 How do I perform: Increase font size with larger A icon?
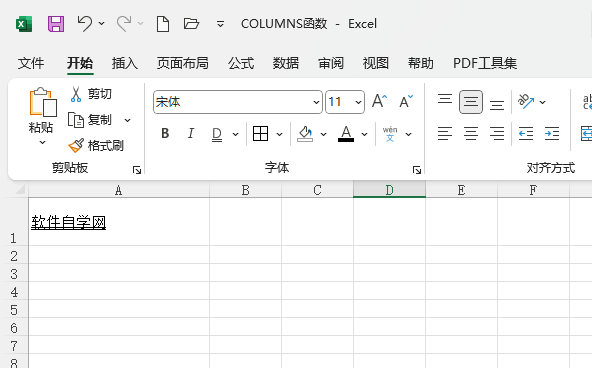379,102
